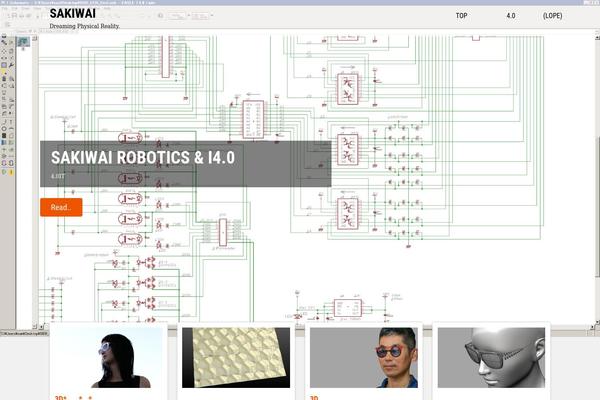Open the (LOPE) navigation item
This screenshot has height=400, width=600.
[x=553, y=16]
